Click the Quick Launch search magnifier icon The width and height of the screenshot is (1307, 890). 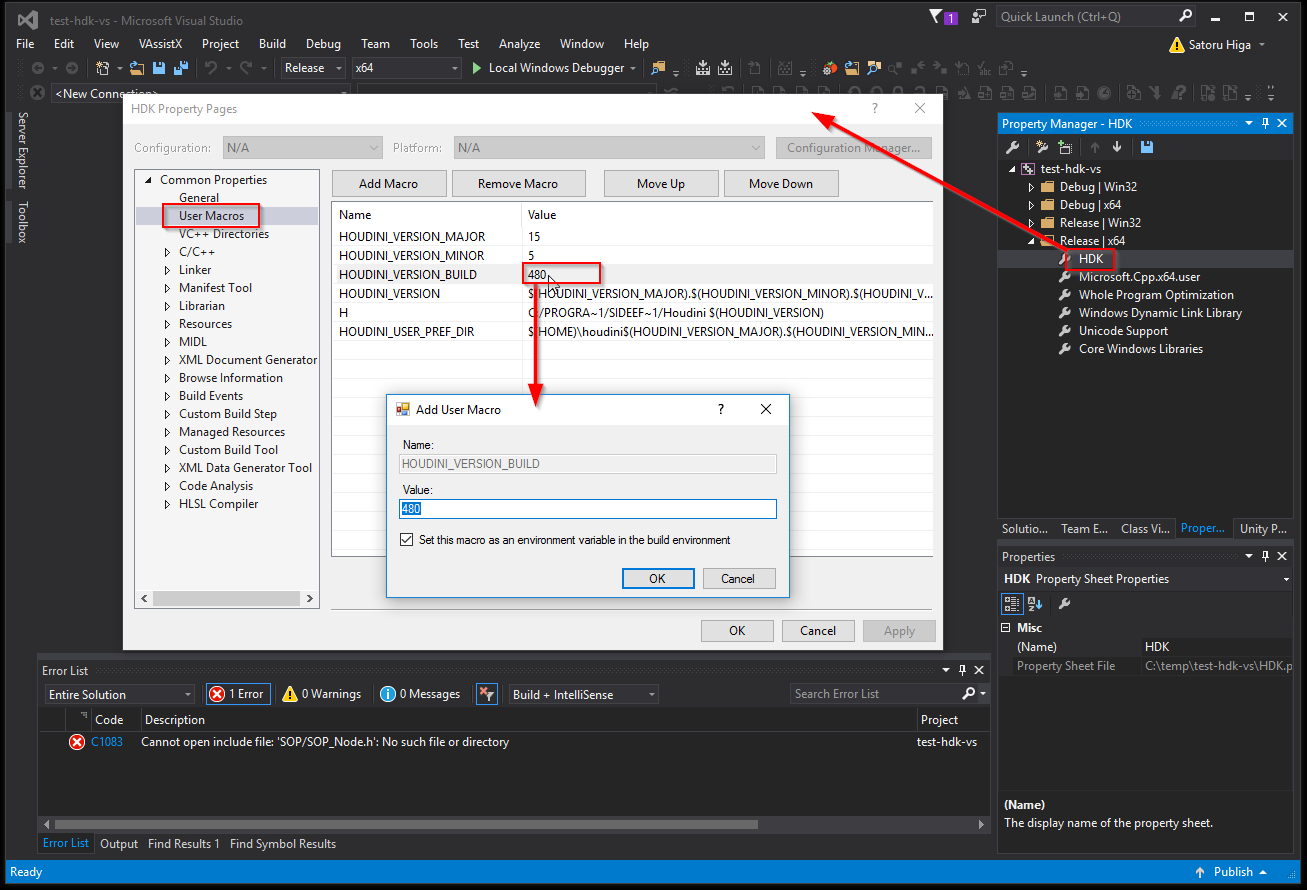click(1185, 16)
